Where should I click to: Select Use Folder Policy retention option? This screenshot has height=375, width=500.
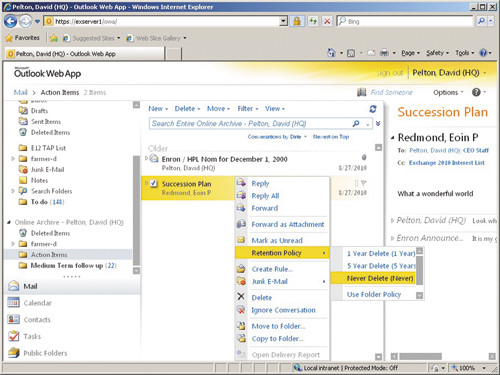(x=374, y=294)
